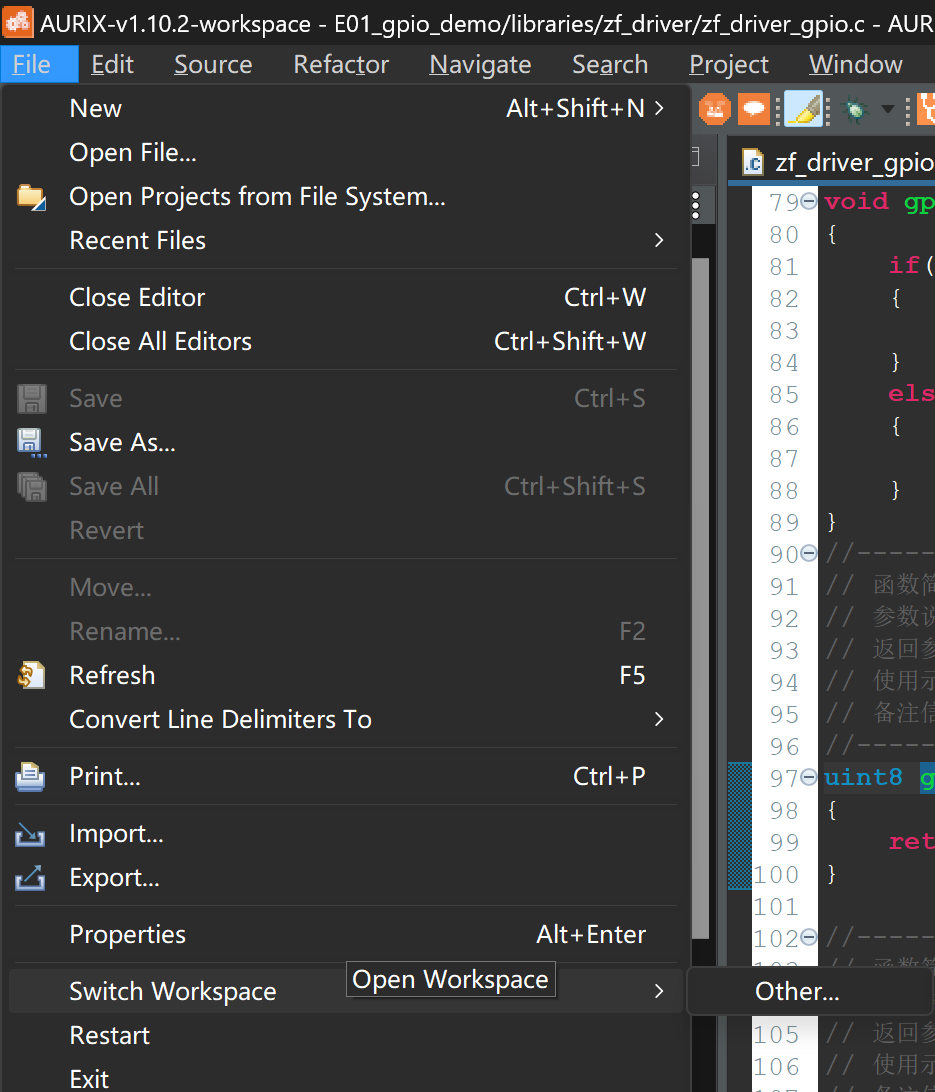Click the green bug Debug icon
The height and width of the screenshot is (1092, 935).
(x=855, y=109)
